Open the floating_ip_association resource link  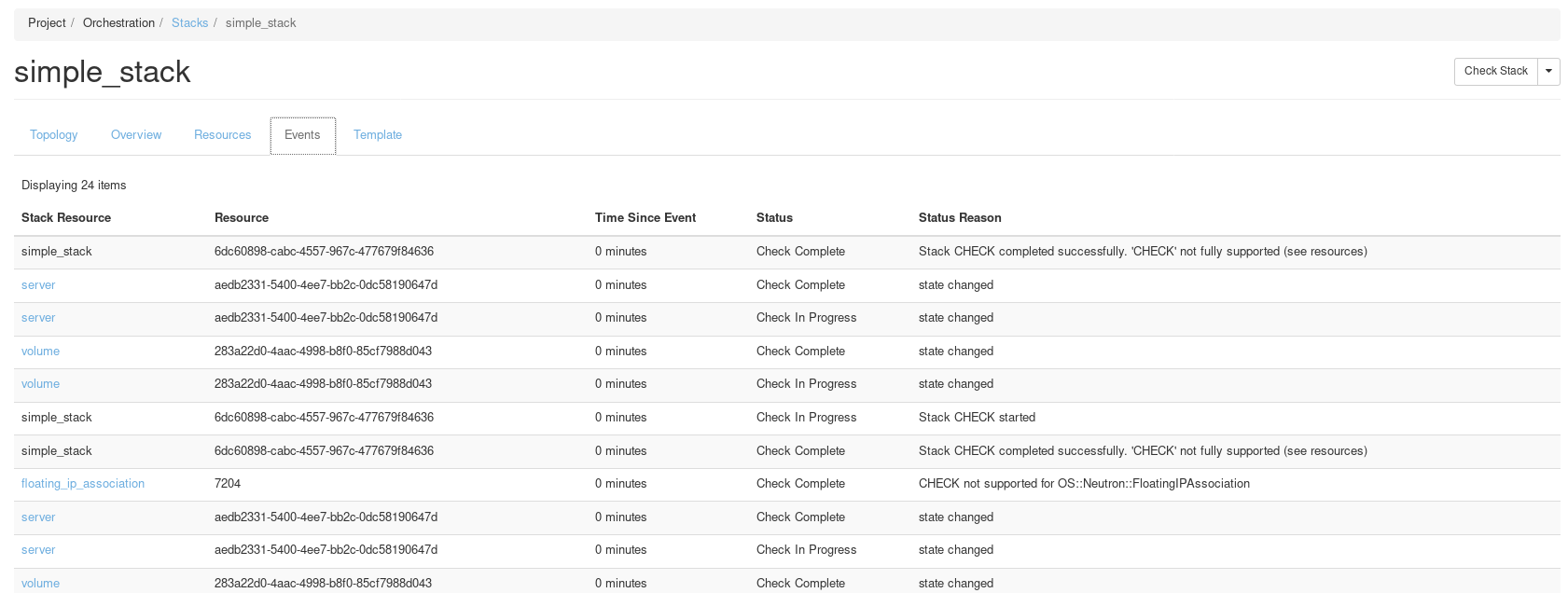pyautogui.click(x=83, y=484)
